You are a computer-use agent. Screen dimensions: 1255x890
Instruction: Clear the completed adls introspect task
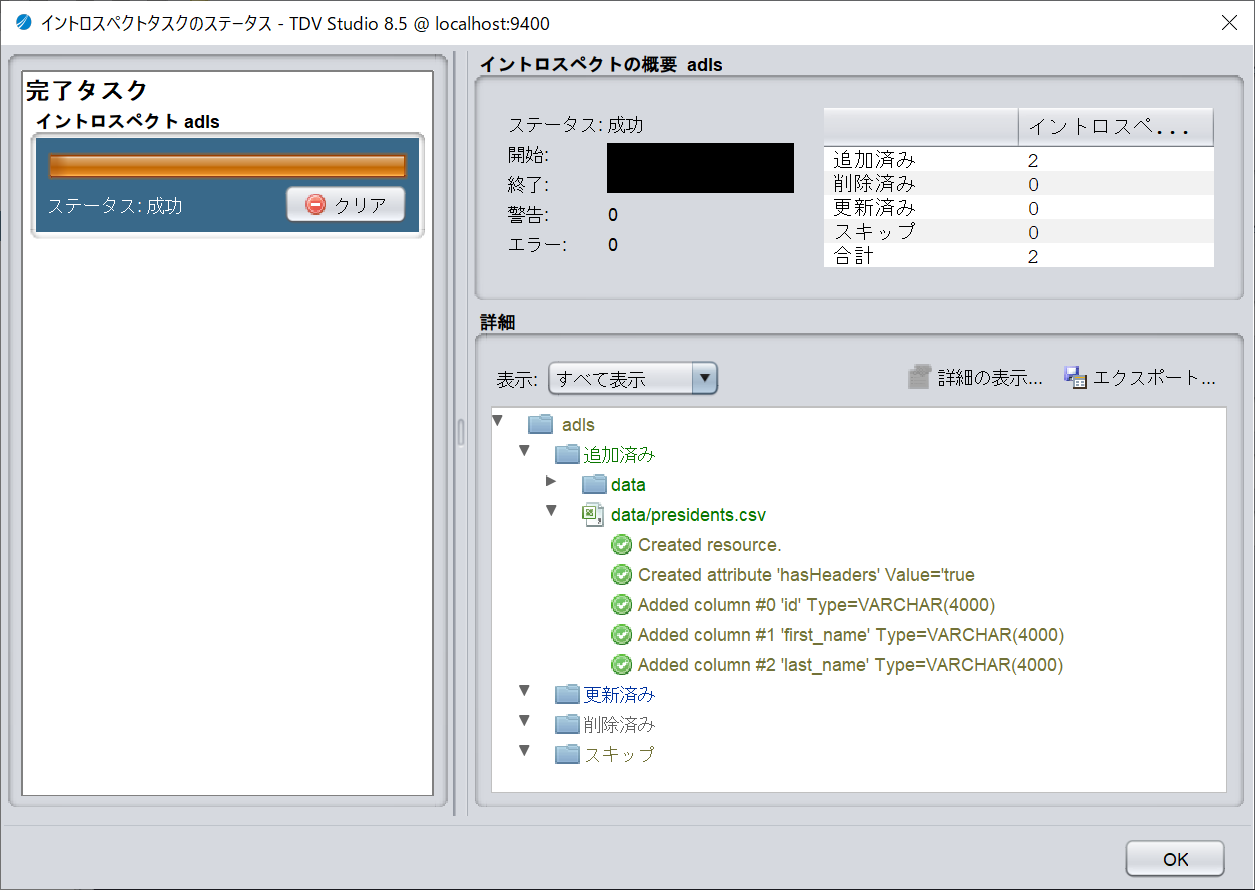click(345, 204)
